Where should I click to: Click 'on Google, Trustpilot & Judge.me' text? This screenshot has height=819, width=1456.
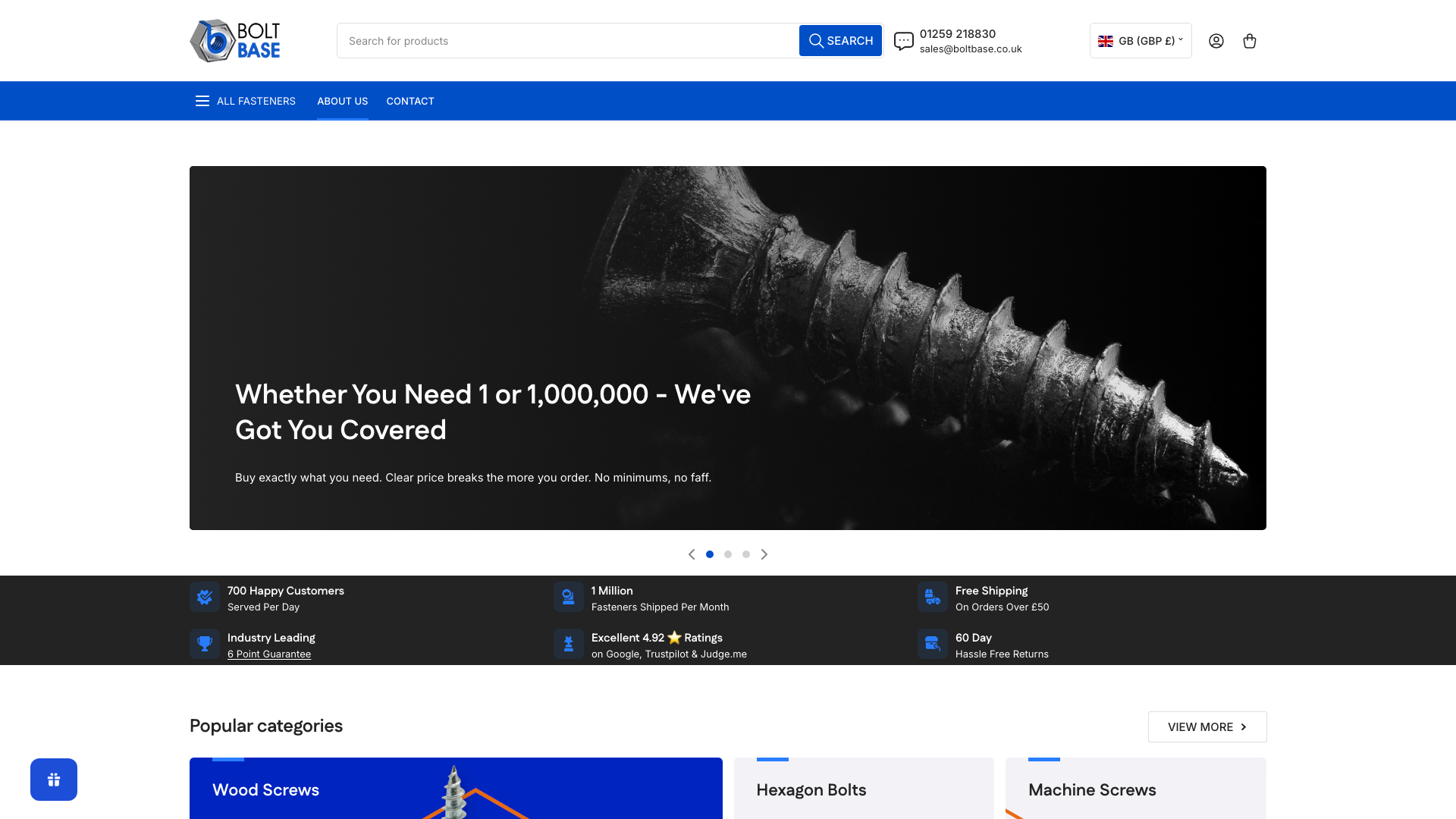pos(669,654)
